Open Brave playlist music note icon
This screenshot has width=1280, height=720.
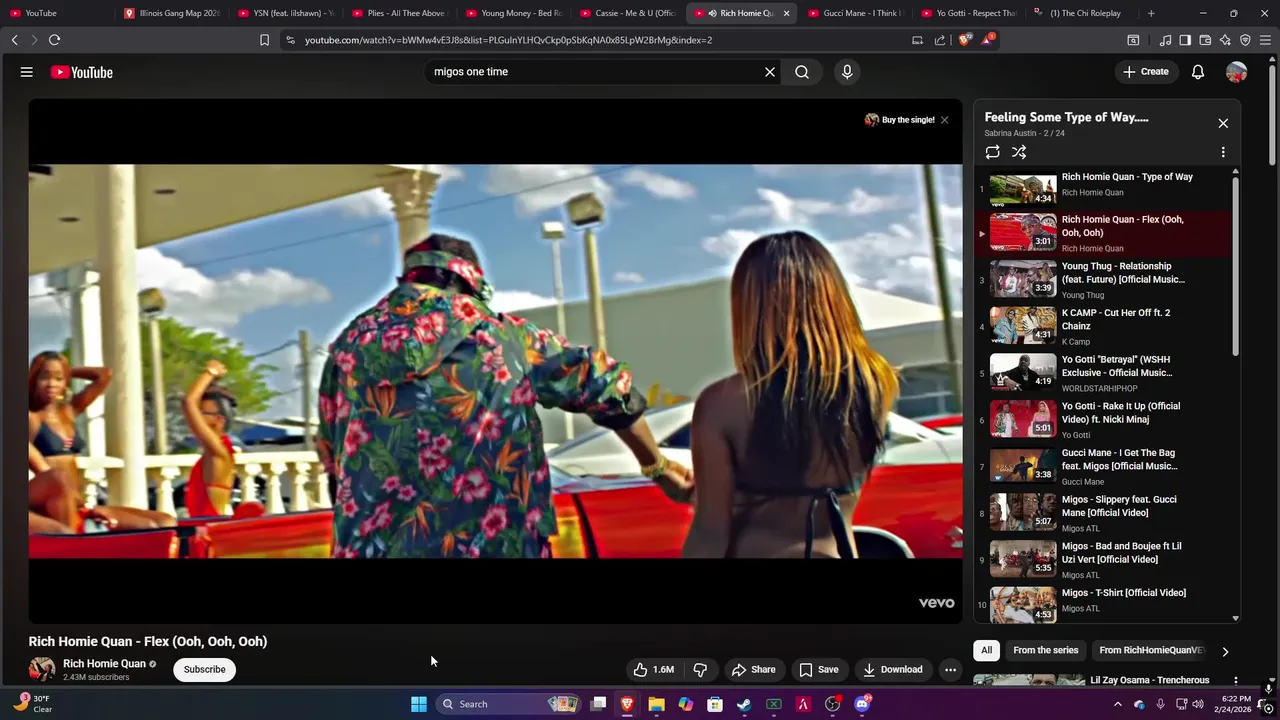click(x=1165, y=40)
